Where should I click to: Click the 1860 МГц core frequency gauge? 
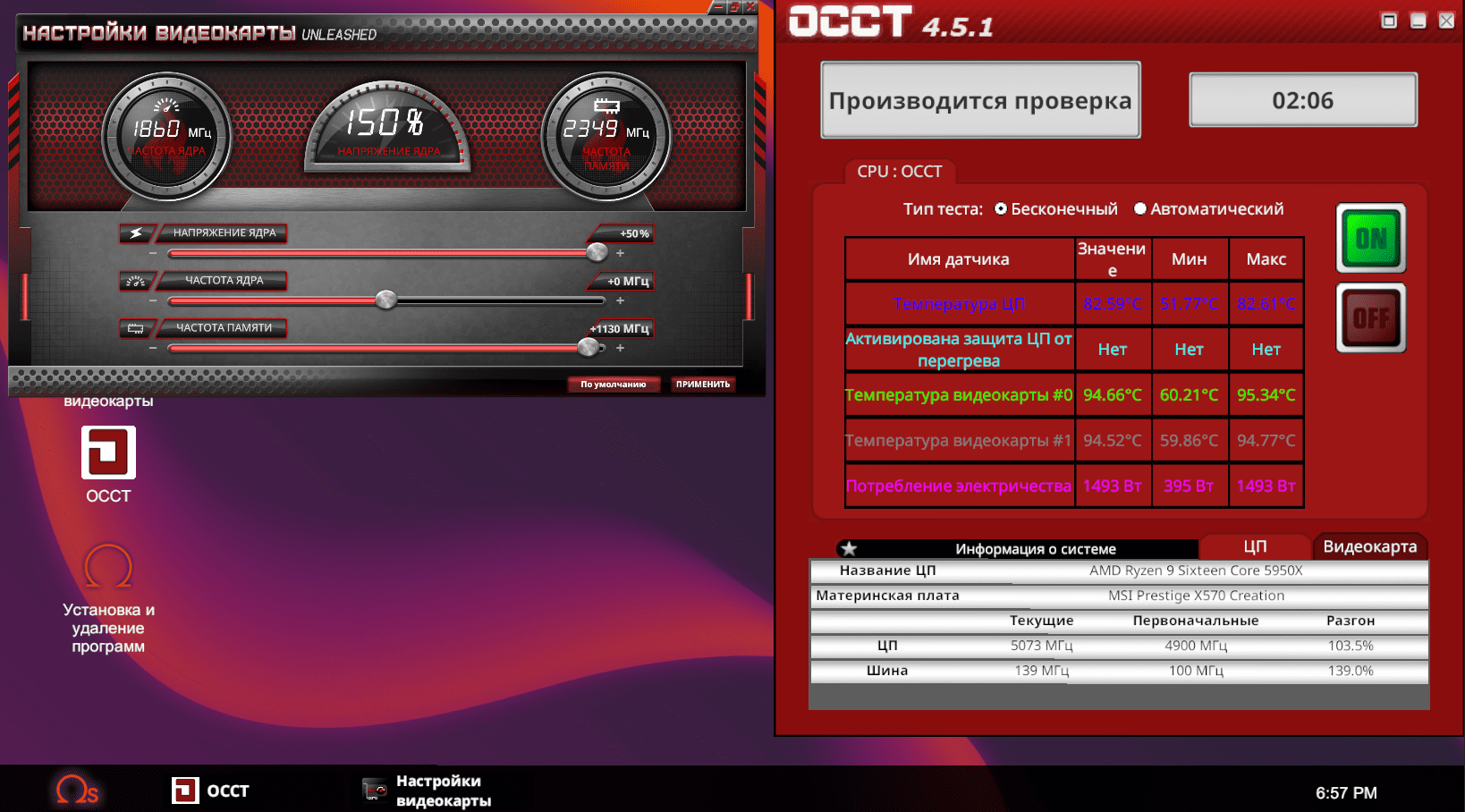pyautogui.click(x=167, y=137)
